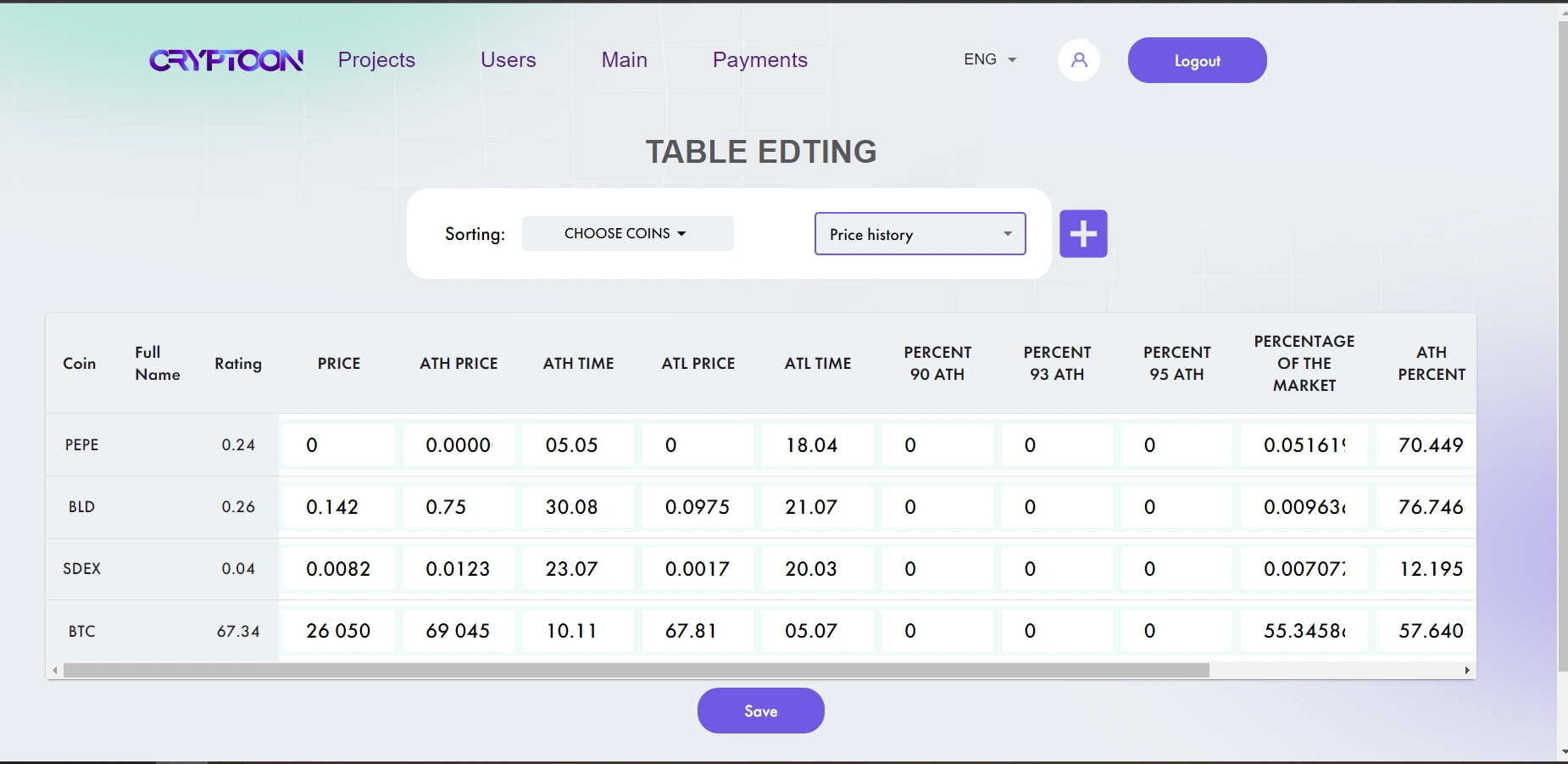Edit PEPE market percentage 0.05161
This screenshot has width=1568, height=764.
coord(1304,445)
